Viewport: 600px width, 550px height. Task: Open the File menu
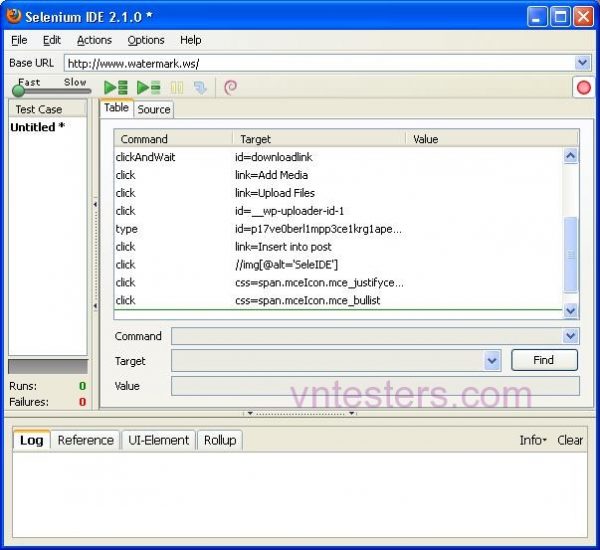(x=19, y=40)
